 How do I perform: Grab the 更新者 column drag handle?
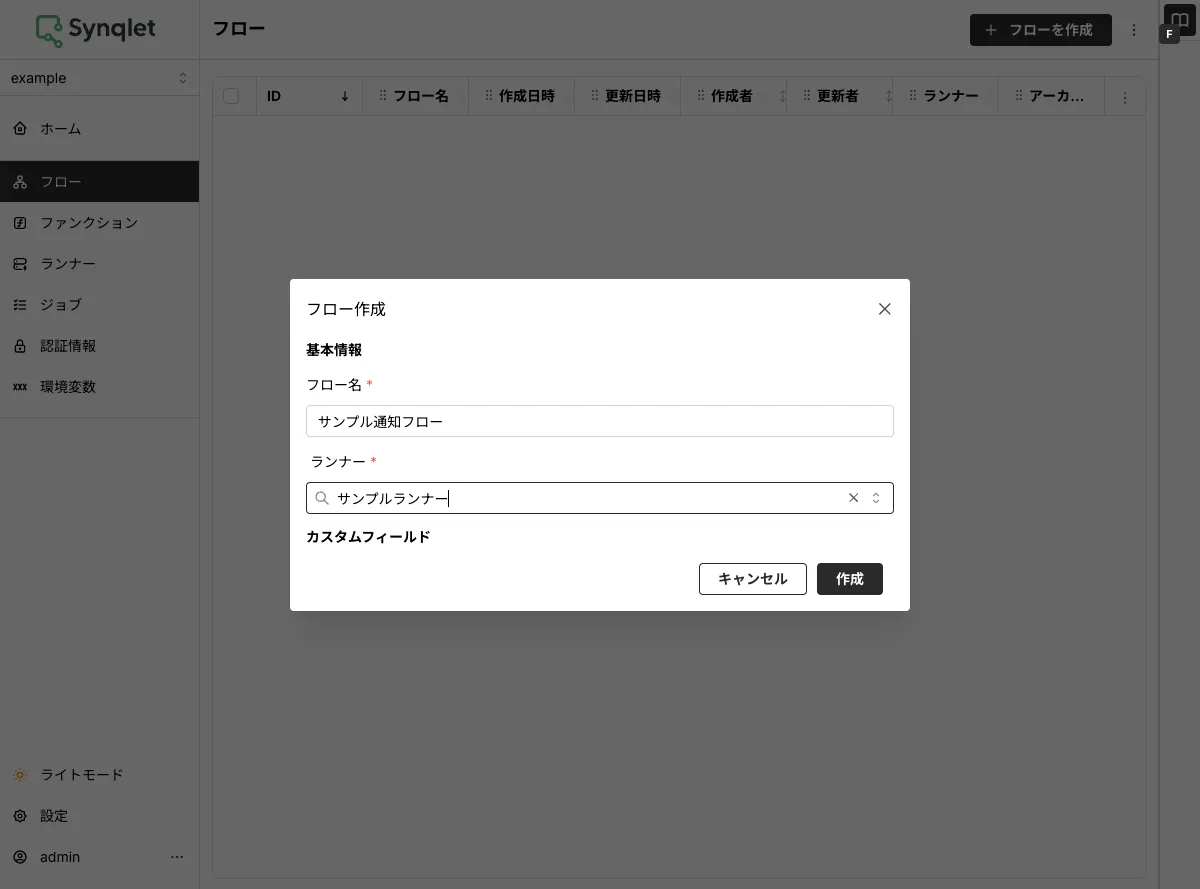coord(807,96)
